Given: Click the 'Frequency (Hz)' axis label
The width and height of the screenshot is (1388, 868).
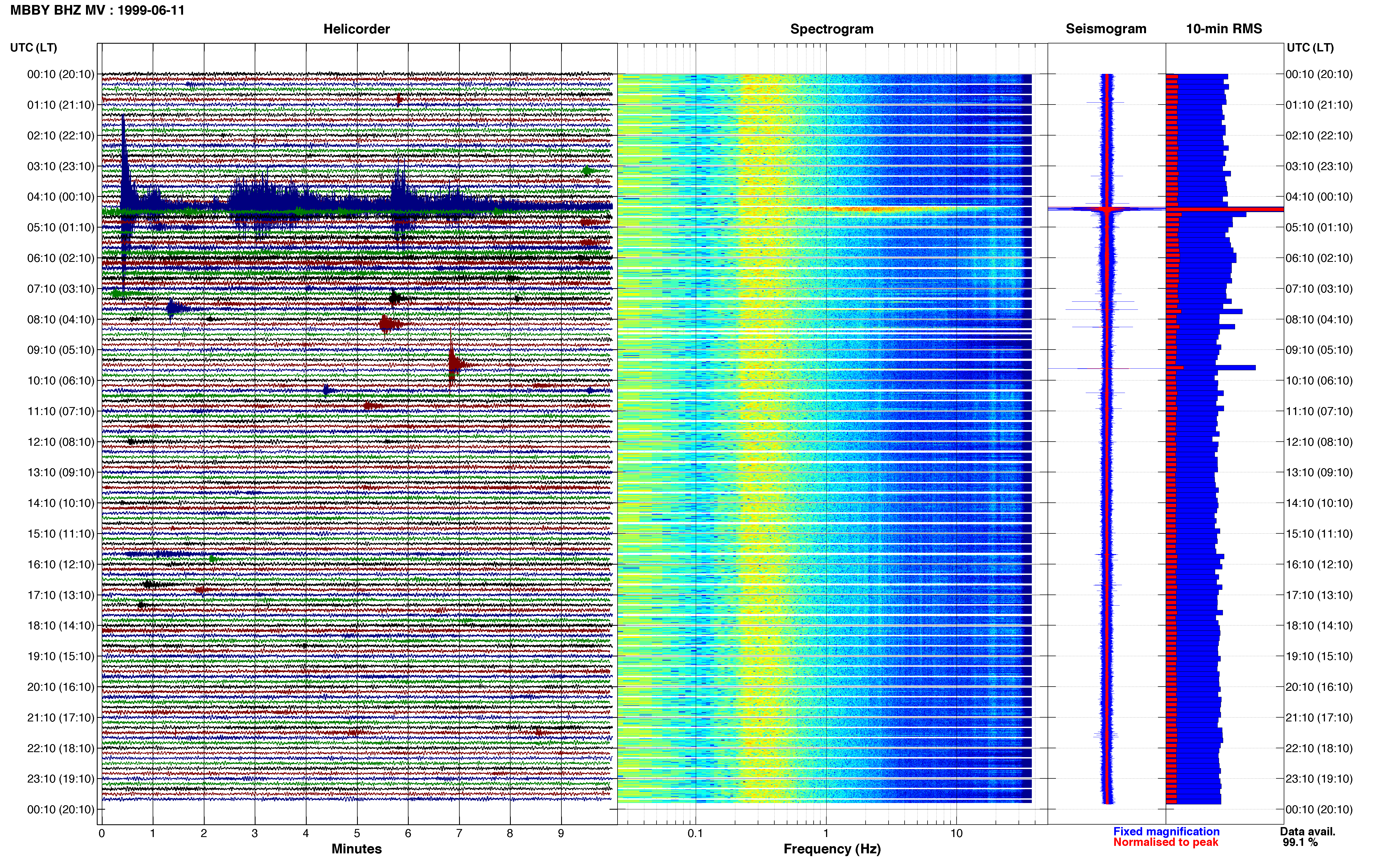Looking at the screenshot, I should tap(832, 848).
